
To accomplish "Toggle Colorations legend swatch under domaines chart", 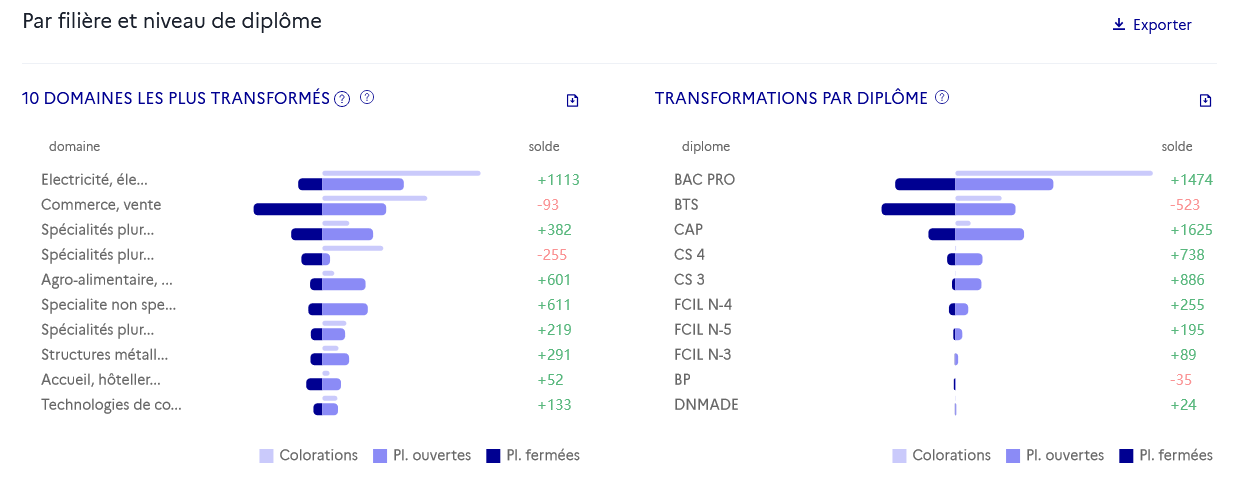I will (266, 456).
